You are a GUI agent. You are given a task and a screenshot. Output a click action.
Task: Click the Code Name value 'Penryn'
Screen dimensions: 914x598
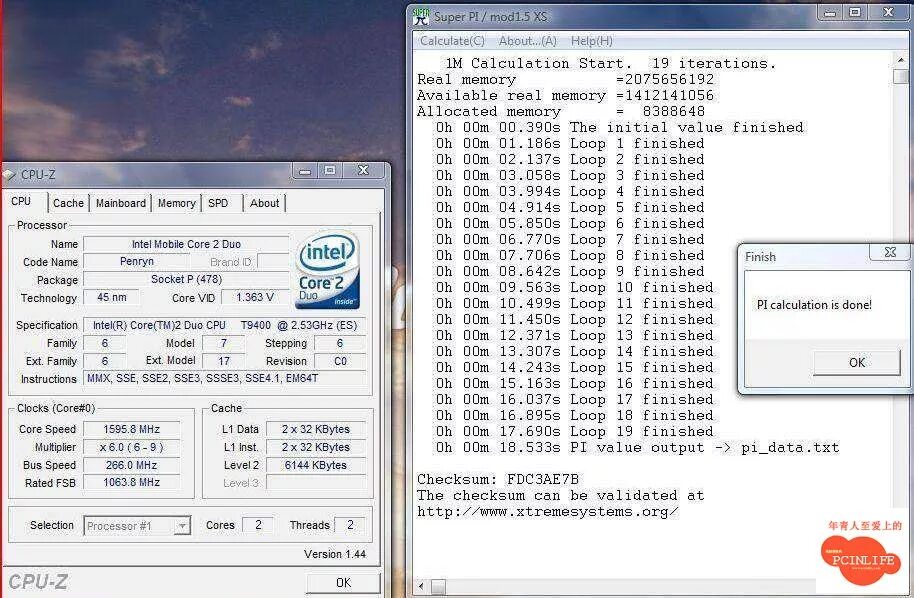coord(137,261)
